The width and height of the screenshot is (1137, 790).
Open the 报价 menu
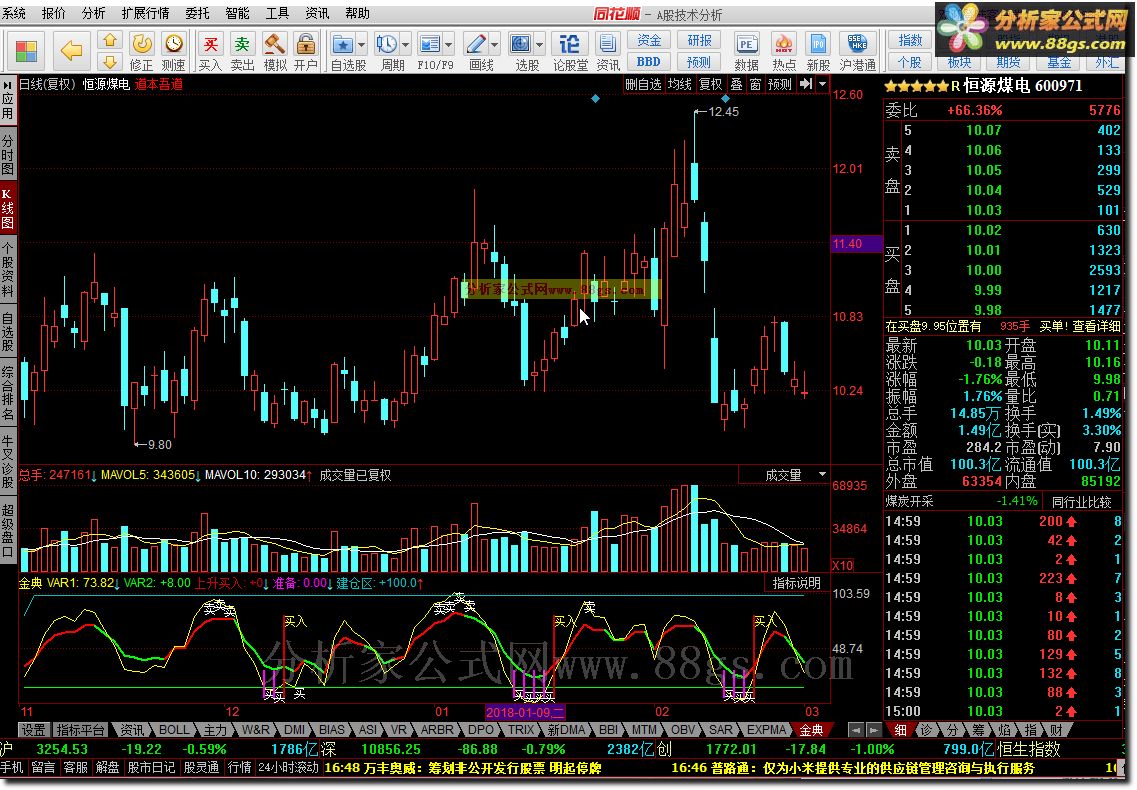tap(54, 13)
